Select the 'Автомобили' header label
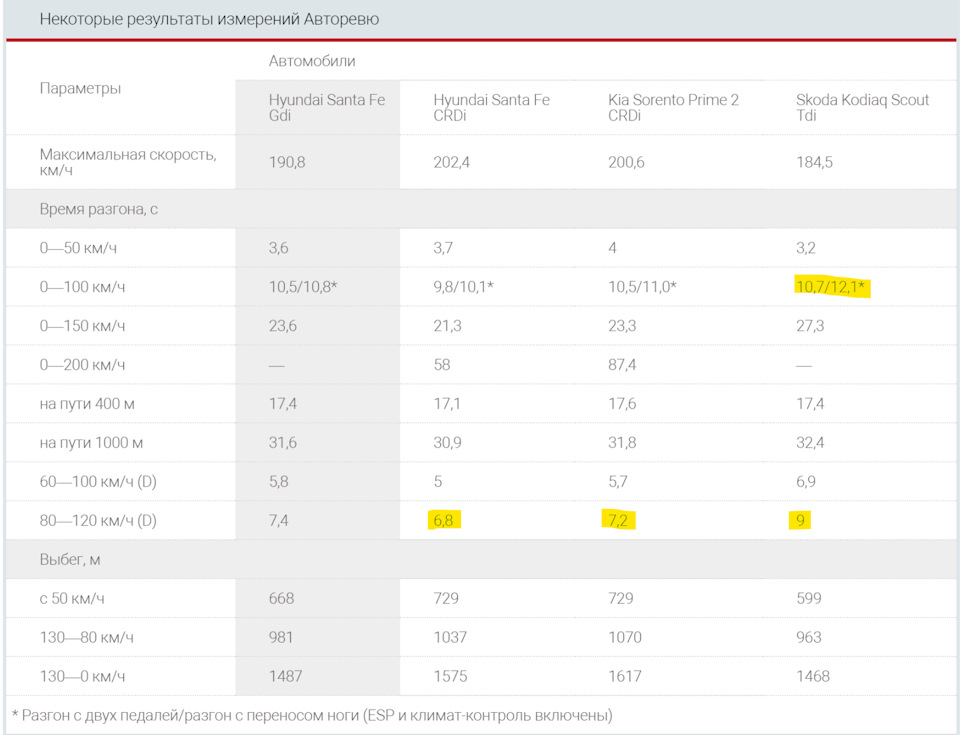 [x=312, y=61]
